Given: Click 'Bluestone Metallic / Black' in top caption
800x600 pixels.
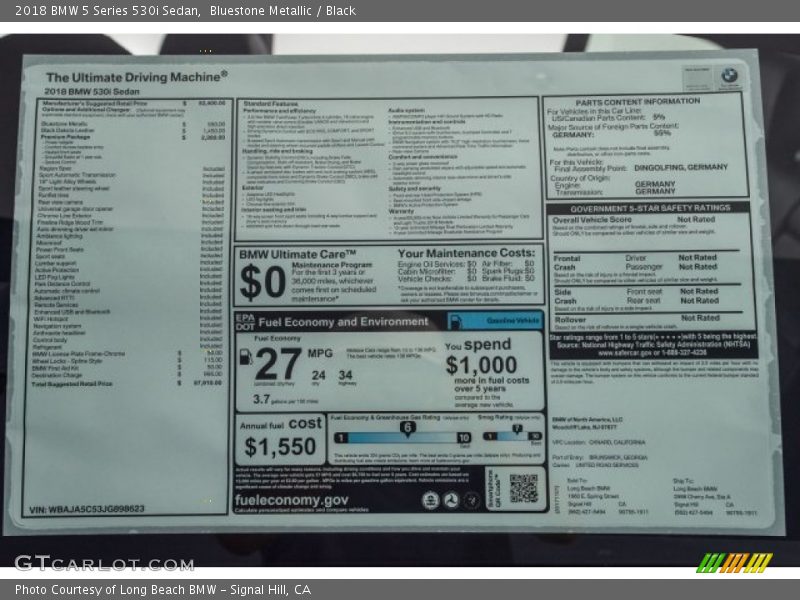Looking at the screenshot, I should (283, 11).
